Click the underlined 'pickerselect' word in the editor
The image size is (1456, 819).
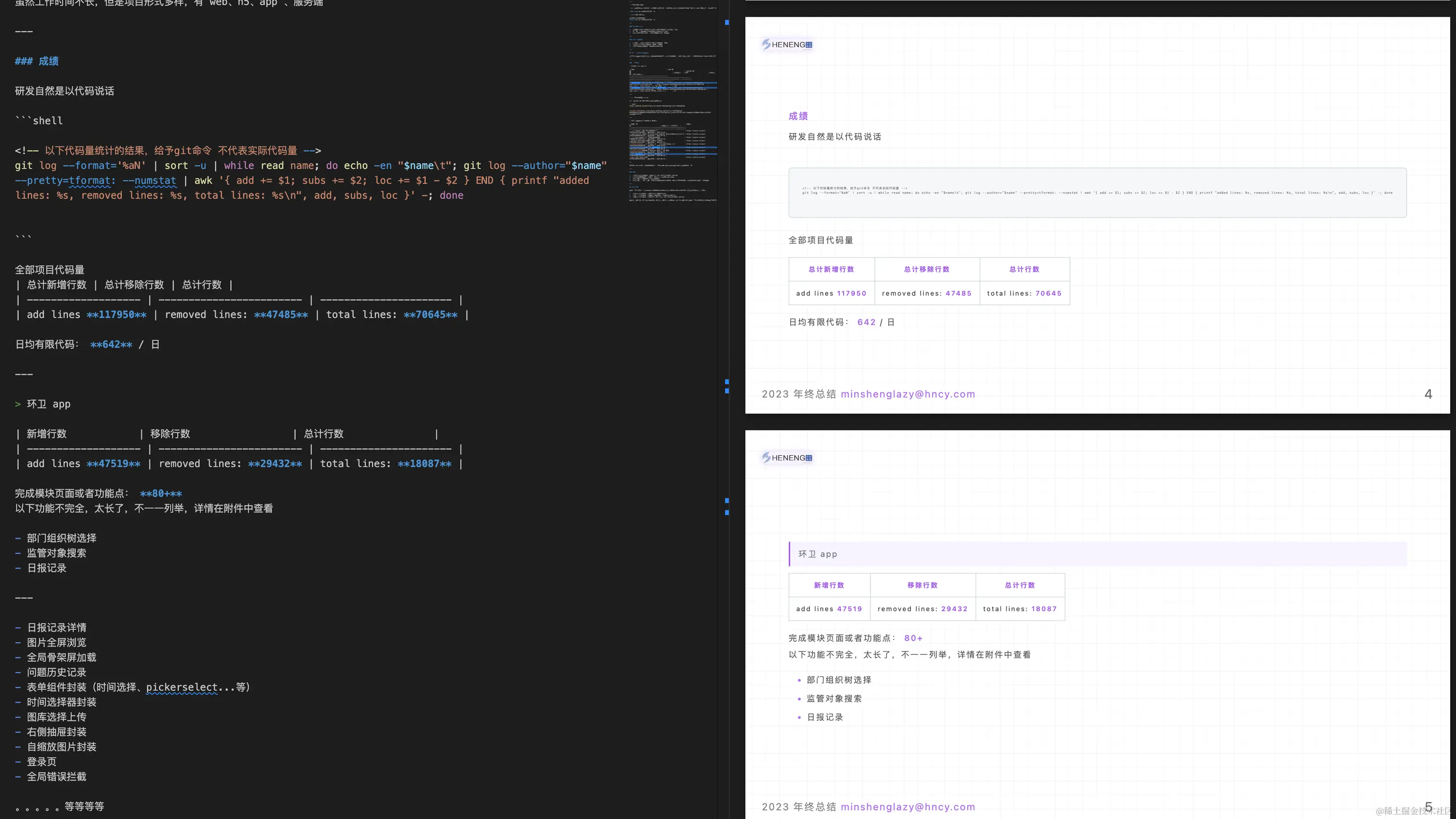181,687
